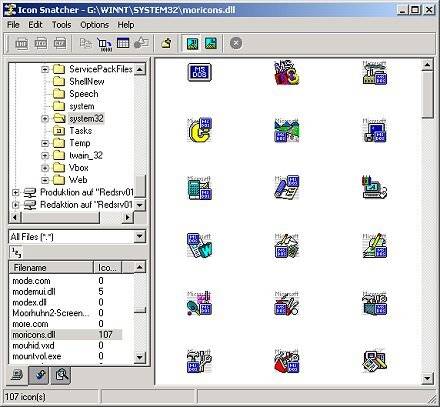This screenshot has height=407, width=440.
Task: Toggle the large icon view toolbar button
Action: click(x=192, y=43)
